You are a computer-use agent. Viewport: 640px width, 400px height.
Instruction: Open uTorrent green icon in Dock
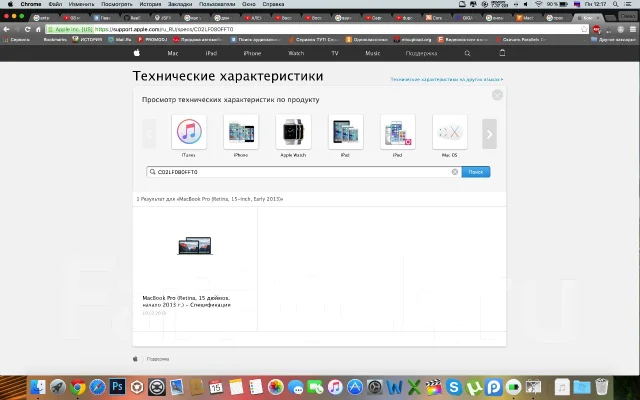473,387
